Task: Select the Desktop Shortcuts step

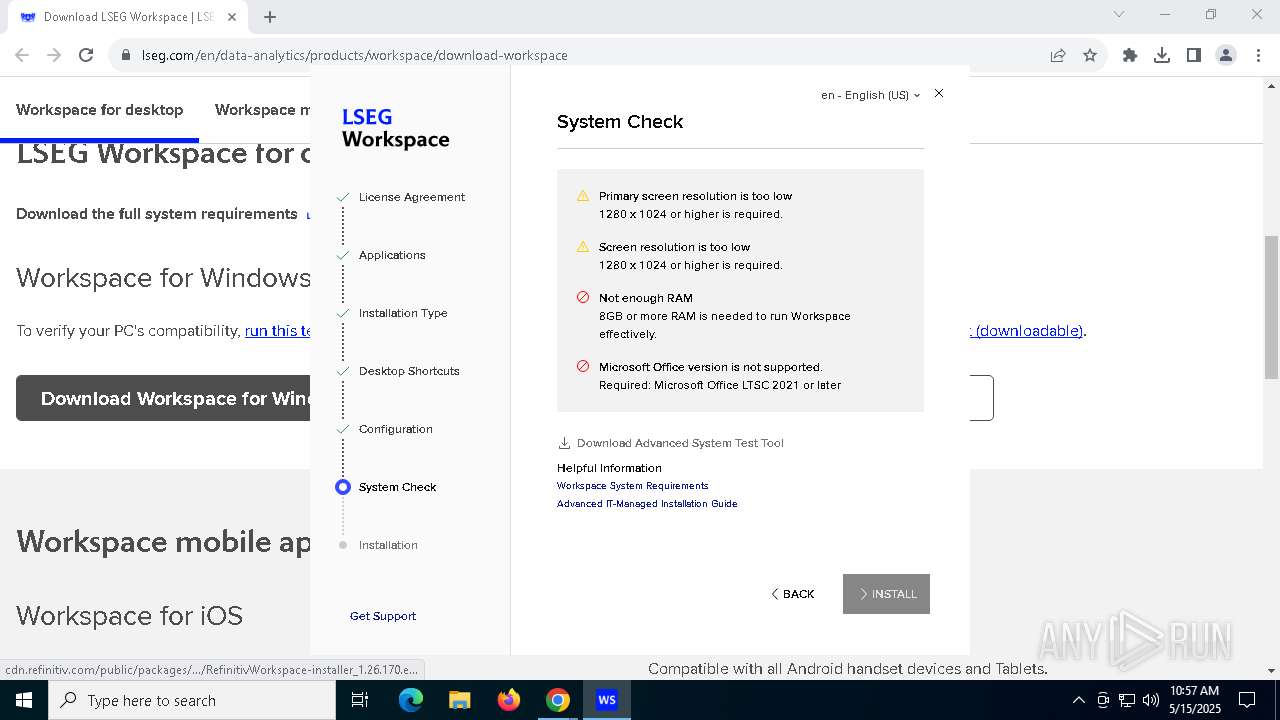Action: click(409, 371)
